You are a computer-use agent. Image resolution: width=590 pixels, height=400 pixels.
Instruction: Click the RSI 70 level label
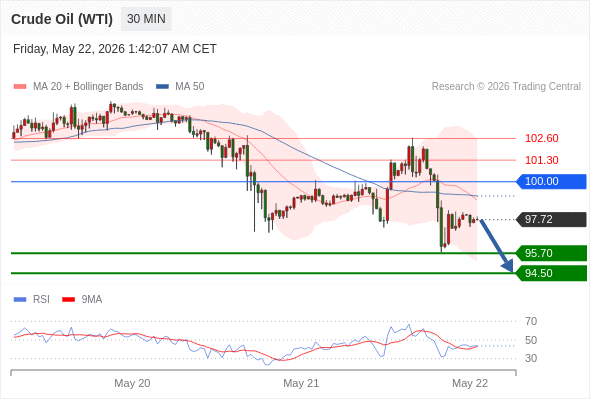click(531, 321)
